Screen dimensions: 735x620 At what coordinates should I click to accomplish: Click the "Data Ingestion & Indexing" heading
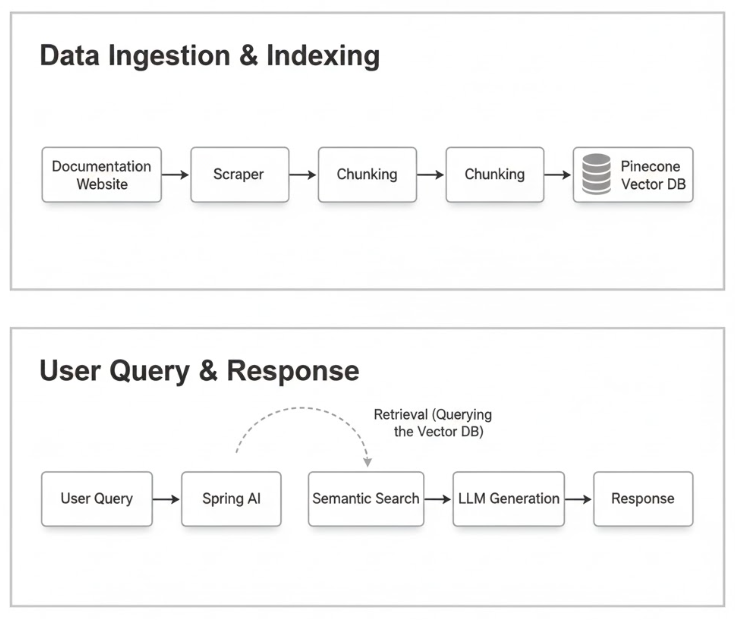click(209, 56)
